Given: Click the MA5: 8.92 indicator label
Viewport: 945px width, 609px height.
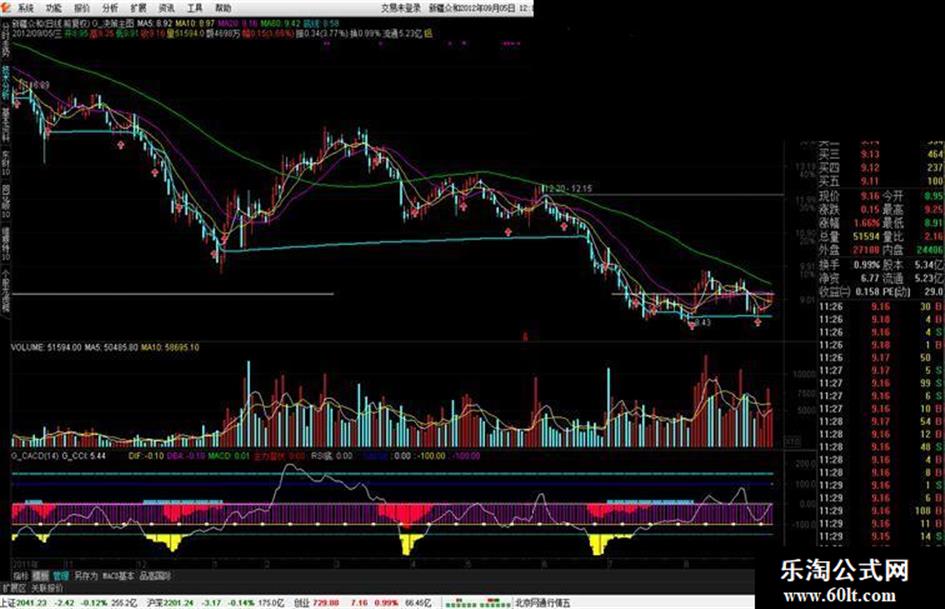Looking at the screenshot, I should [x=154, y=23].
